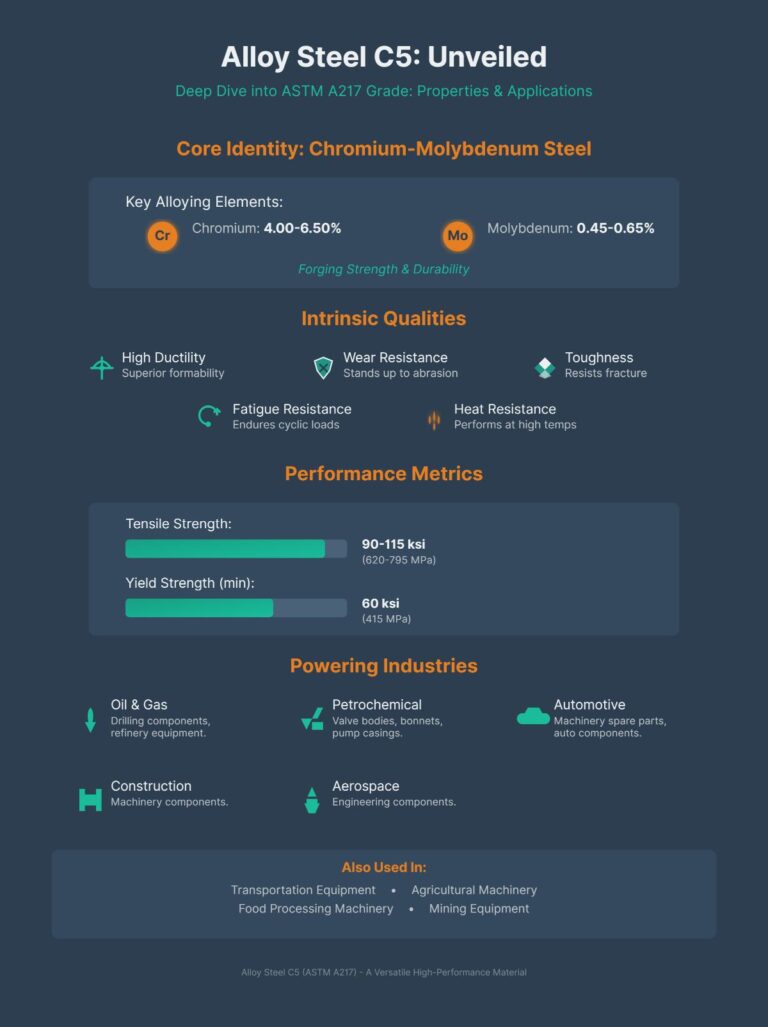This screenshot has height=1027, width=768.
Task: Click the Alloy Steel C5: Unveiled title
Action: (384, 56)
